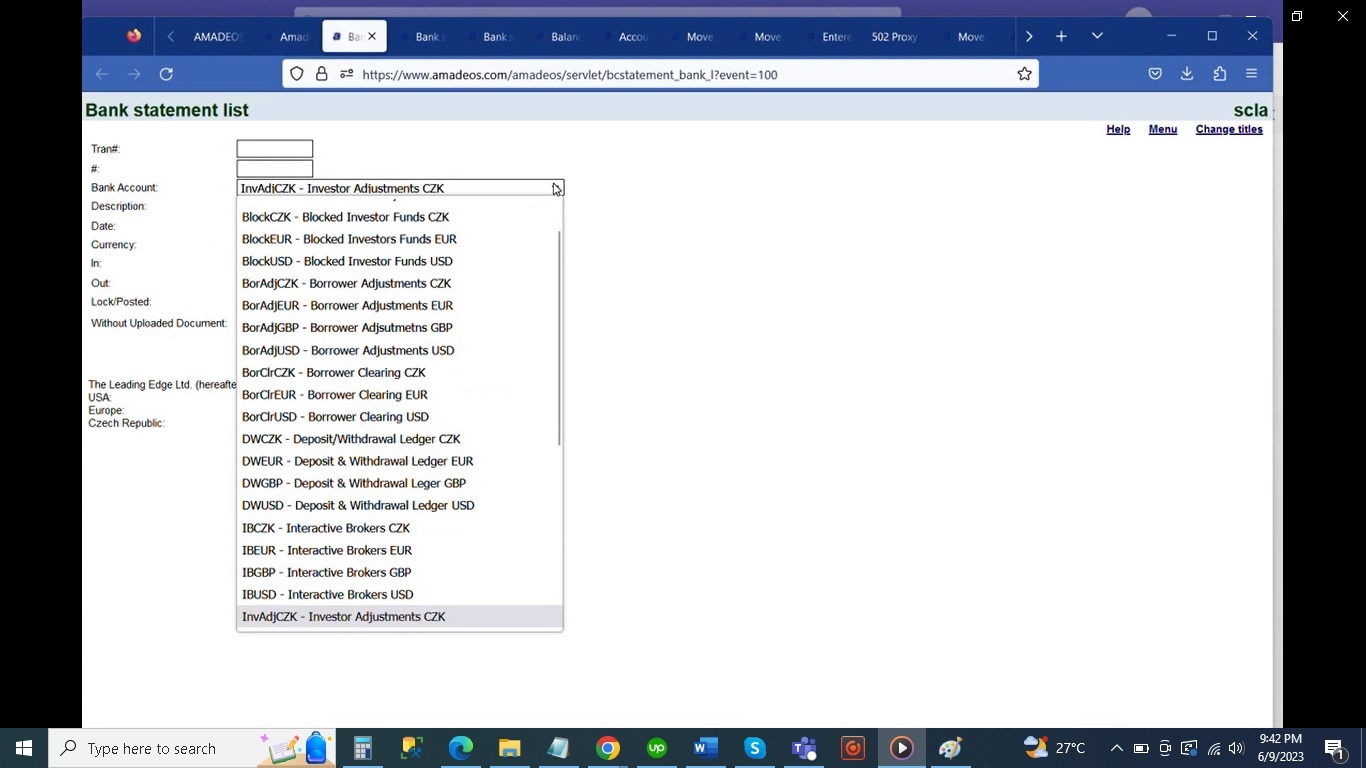Image resolution: width=1366 pixels, height=768 pixels.
Task: Click the Tran# input field
Action: point(275,149)
